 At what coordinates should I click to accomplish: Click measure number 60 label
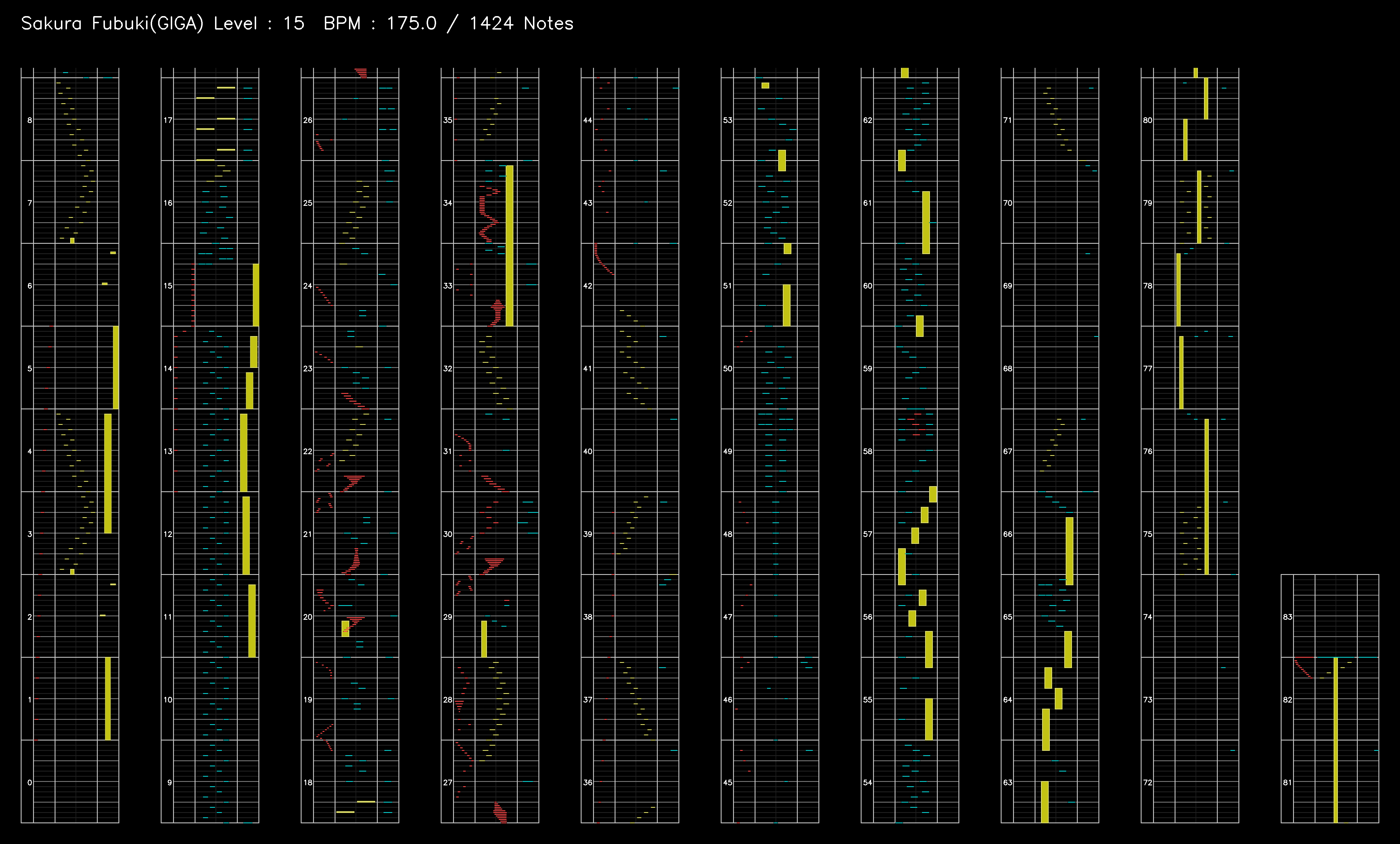click(868, 286)
